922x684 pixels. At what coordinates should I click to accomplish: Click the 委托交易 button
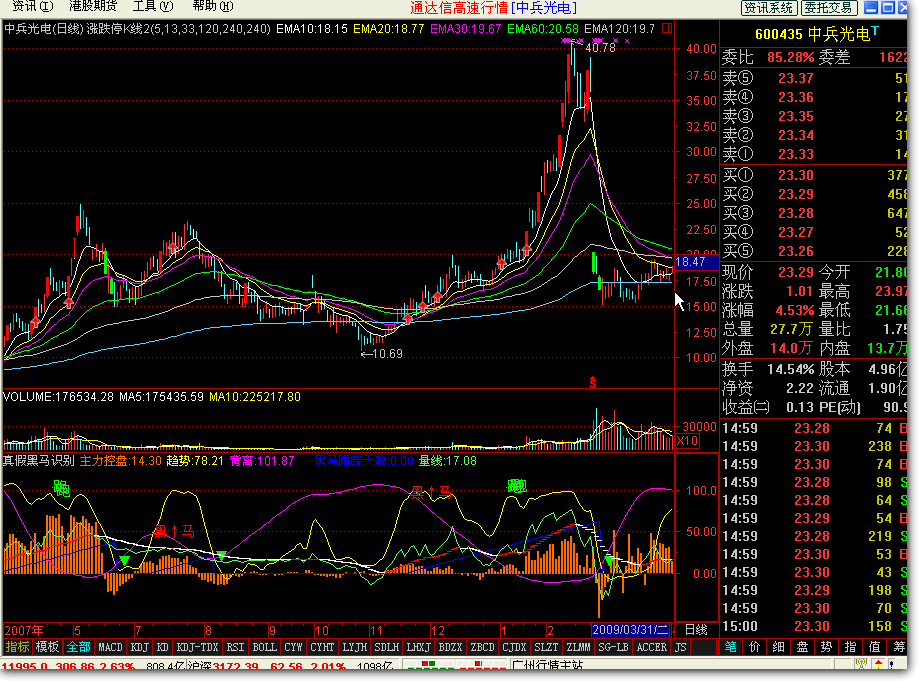pyautogui.click(x=829, y=8)
